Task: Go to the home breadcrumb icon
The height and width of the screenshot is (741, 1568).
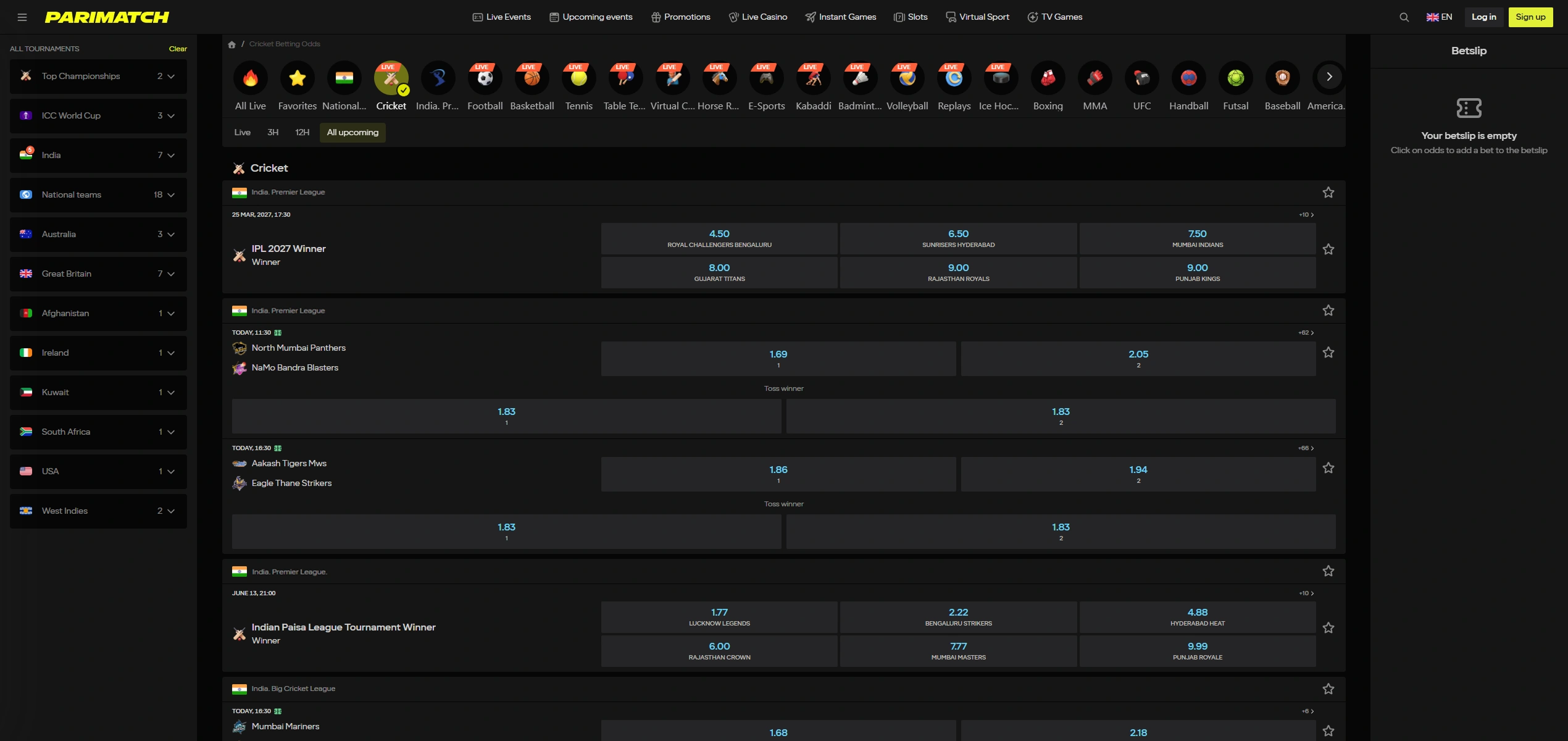Action: (232, 44)
